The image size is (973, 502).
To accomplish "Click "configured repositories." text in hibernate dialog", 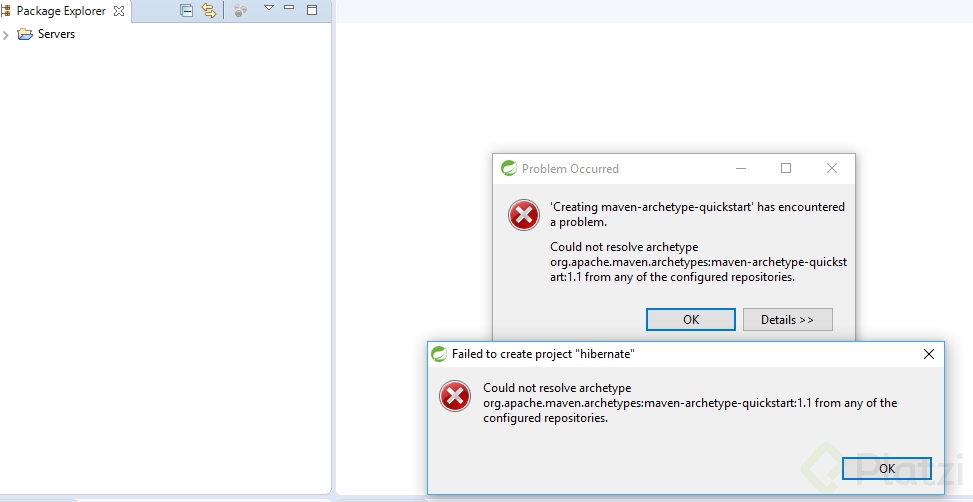I will [545, 418].
